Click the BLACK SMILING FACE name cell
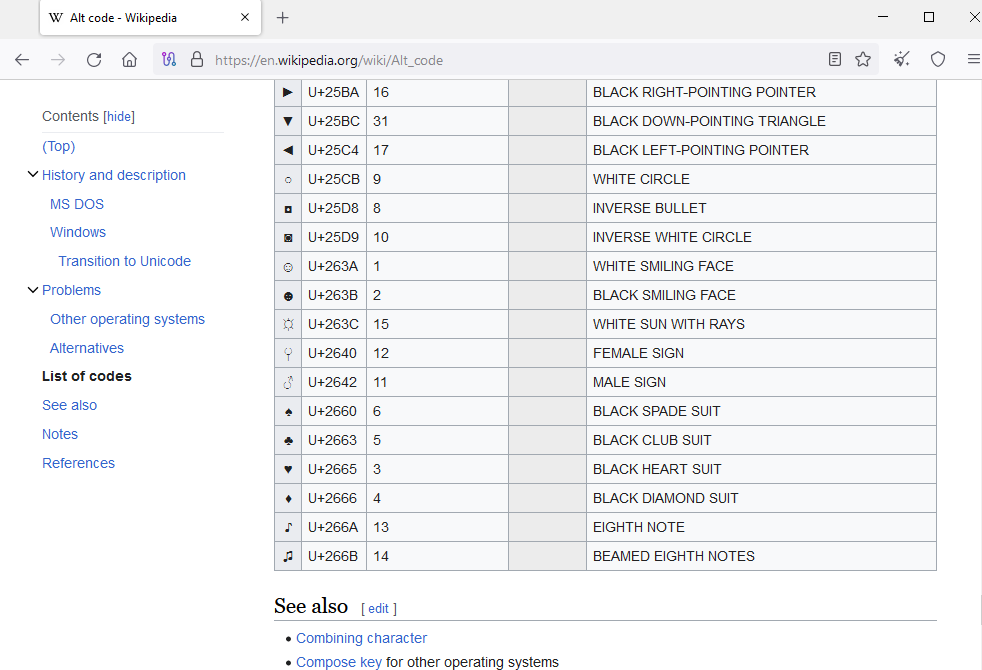The height and width of the screenshot is (670, 982). pyautogui.click(x=761, y=296)
